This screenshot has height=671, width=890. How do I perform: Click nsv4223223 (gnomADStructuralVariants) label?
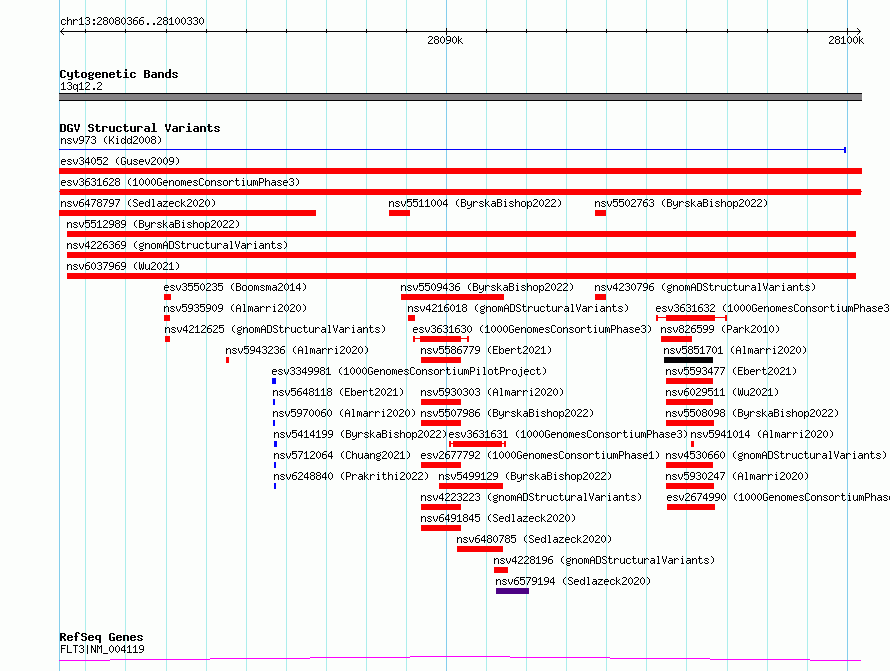point(531,497)
